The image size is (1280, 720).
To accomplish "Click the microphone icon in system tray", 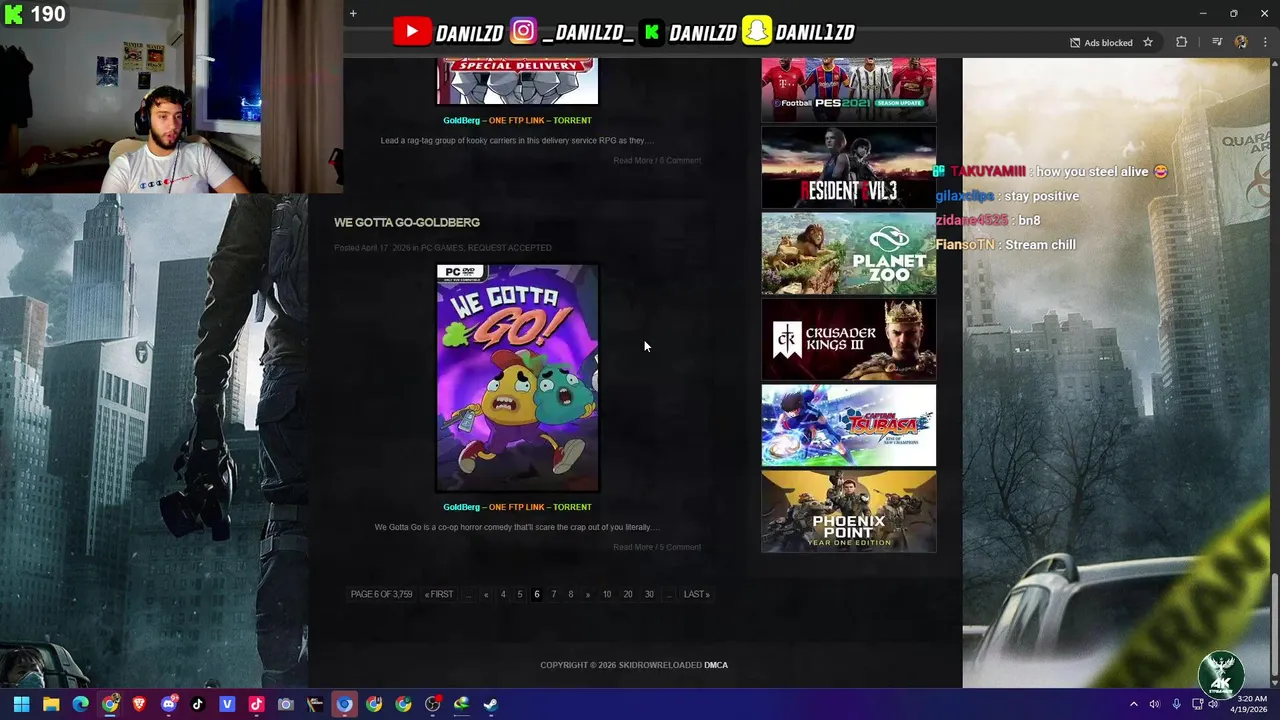I will point(1176,704).
